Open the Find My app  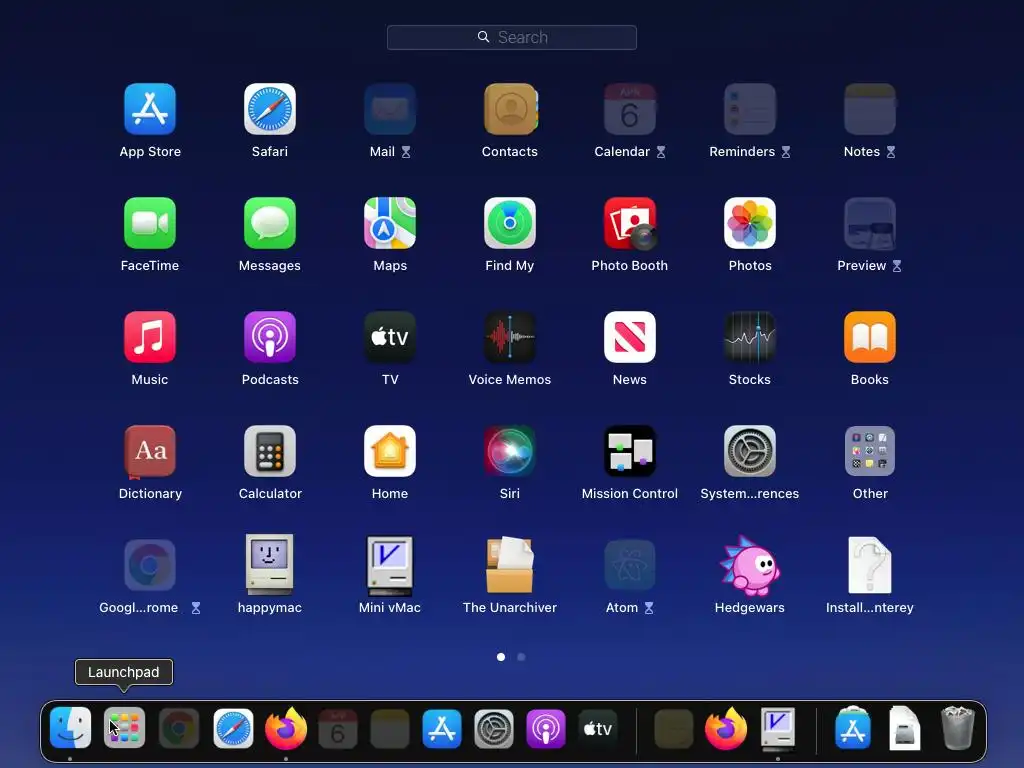pos(510,223)
